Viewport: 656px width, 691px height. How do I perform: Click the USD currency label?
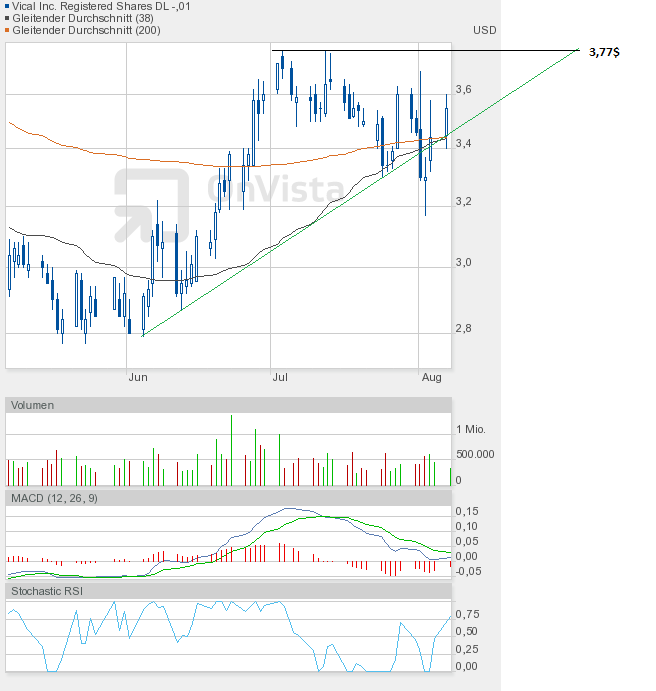pyautogui.click(x=484, y=30)
